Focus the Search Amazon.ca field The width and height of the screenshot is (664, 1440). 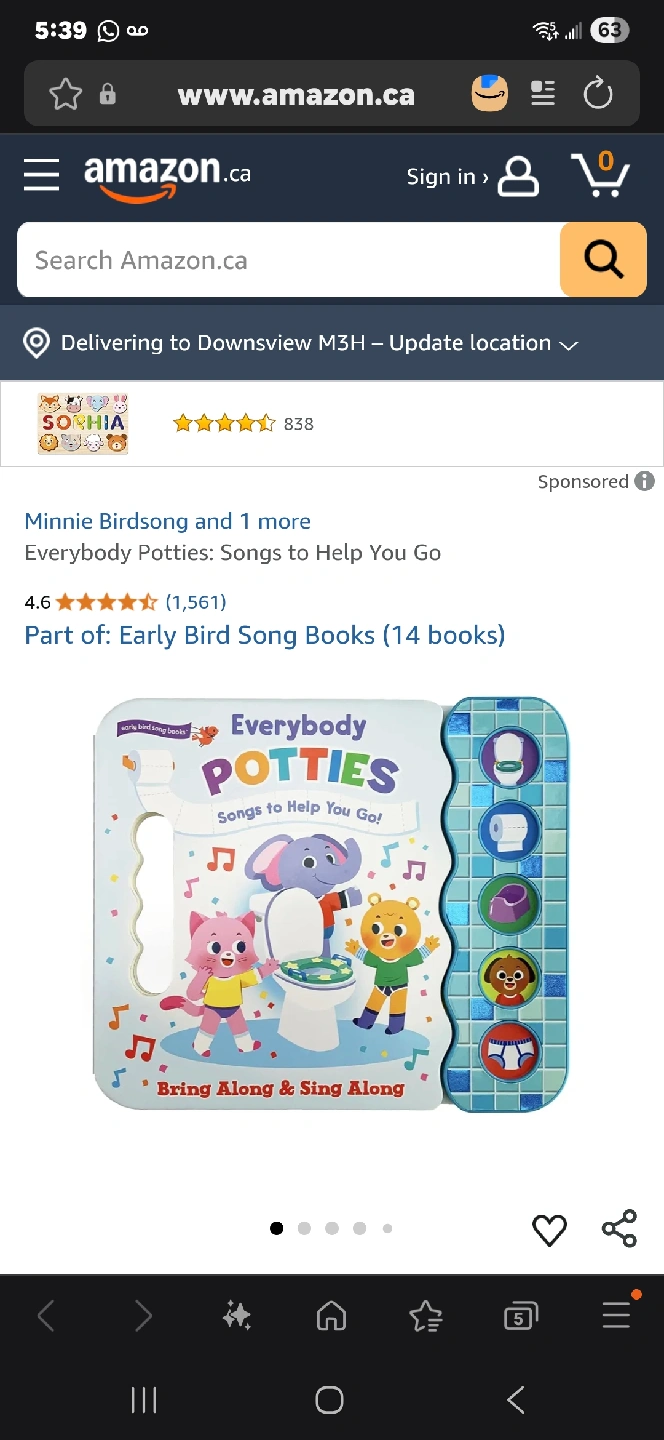tap(288, 260)
